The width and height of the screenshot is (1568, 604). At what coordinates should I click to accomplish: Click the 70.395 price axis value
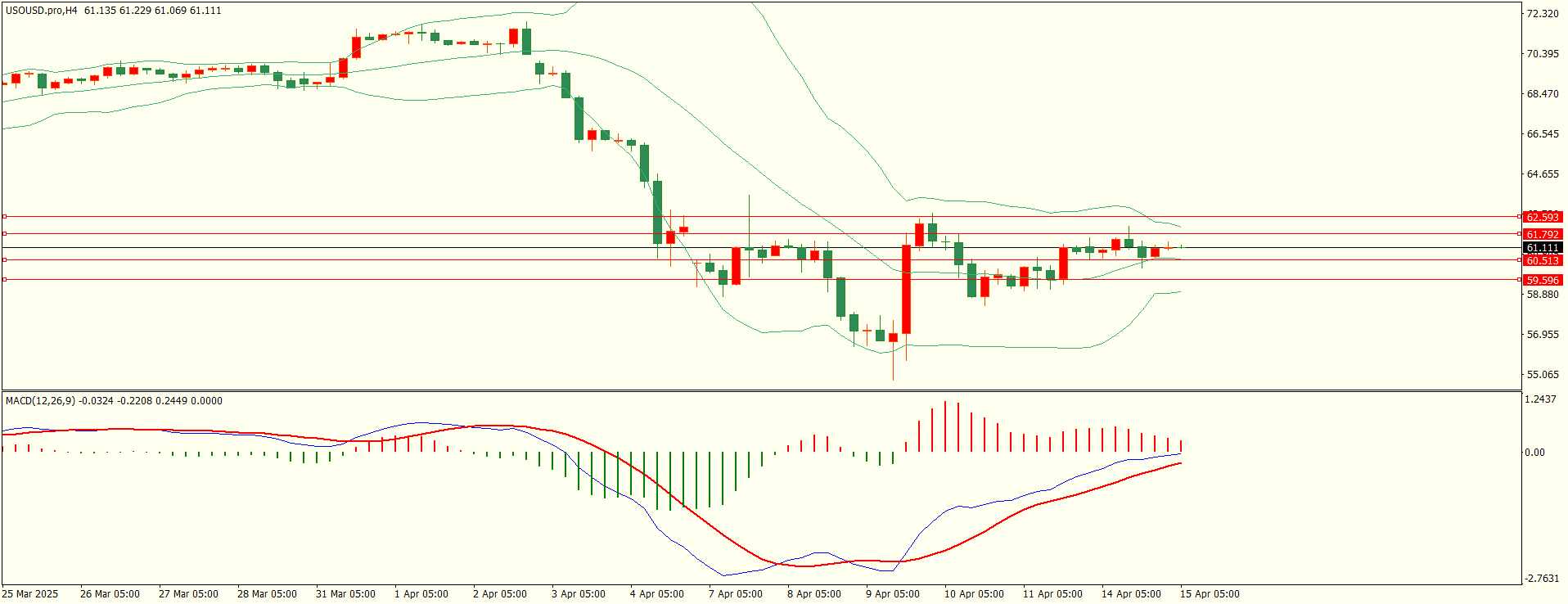point(1543,53)
